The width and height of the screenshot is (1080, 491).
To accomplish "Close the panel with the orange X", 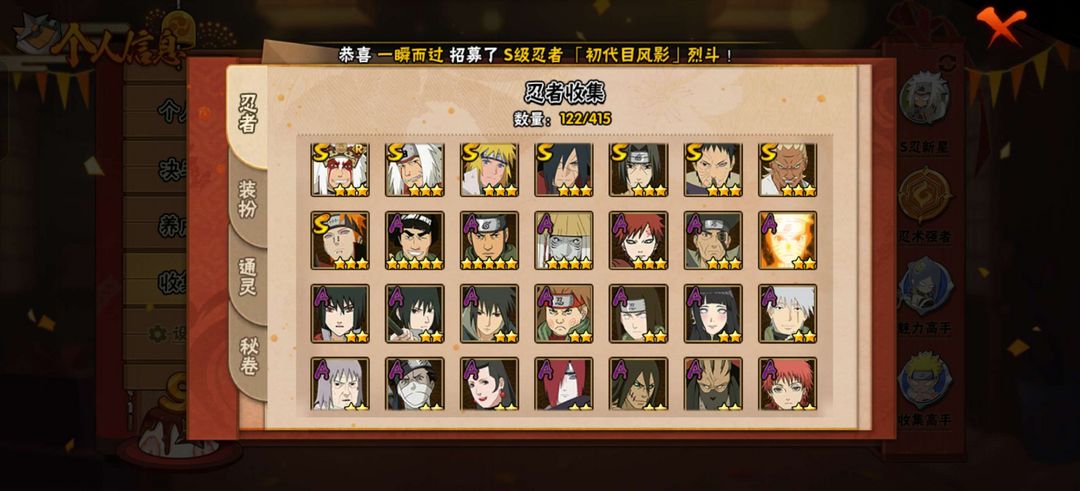I will tap(1001, 25).
